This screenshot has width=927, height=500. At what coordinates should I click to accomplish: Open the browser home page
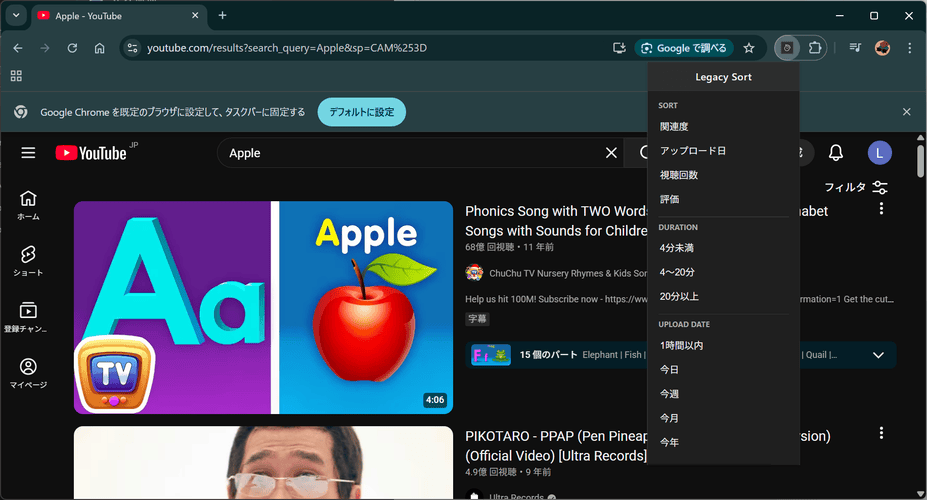coord(99,48)
